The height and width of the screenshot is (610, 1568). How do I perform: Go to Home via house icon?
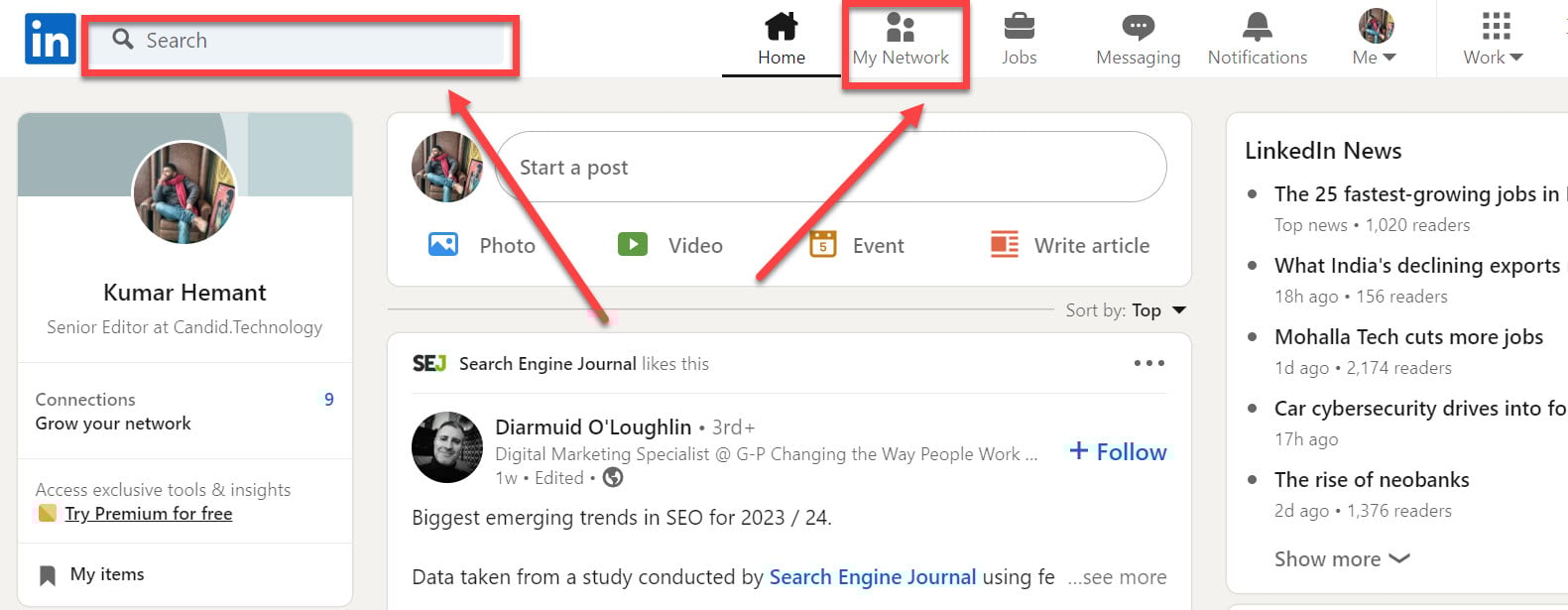[x=782, y=26]
